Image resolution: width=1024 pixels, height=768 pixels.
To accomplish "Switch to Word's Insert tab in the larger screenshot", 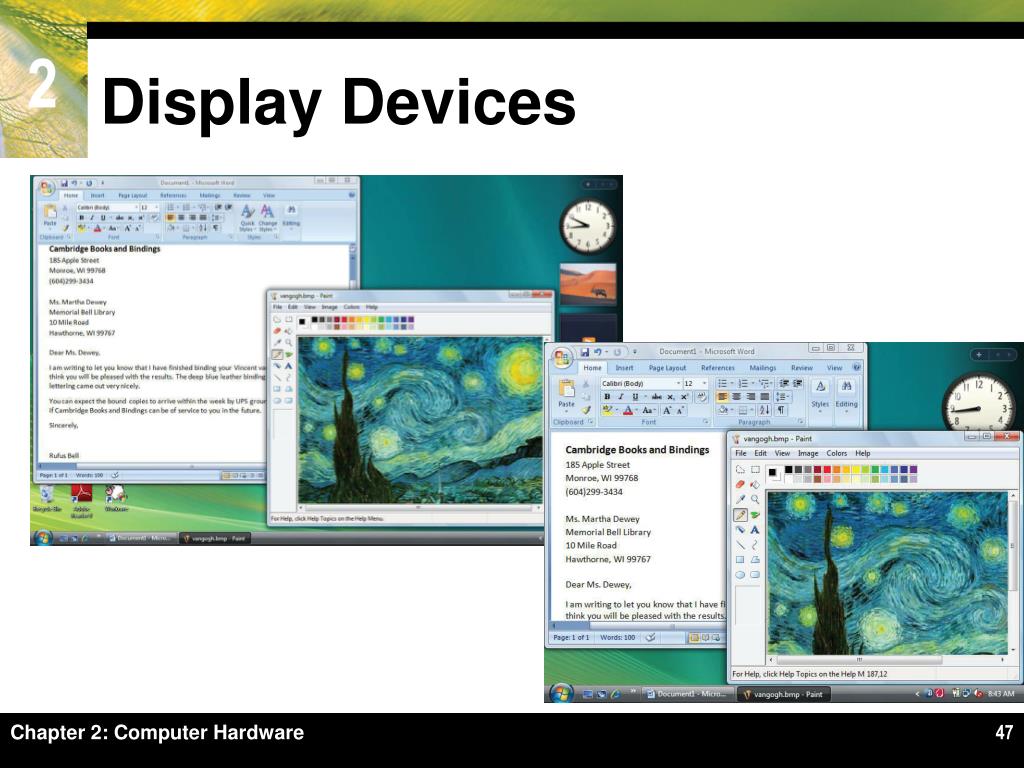I will pyautogui.click(x=624, y=368).
